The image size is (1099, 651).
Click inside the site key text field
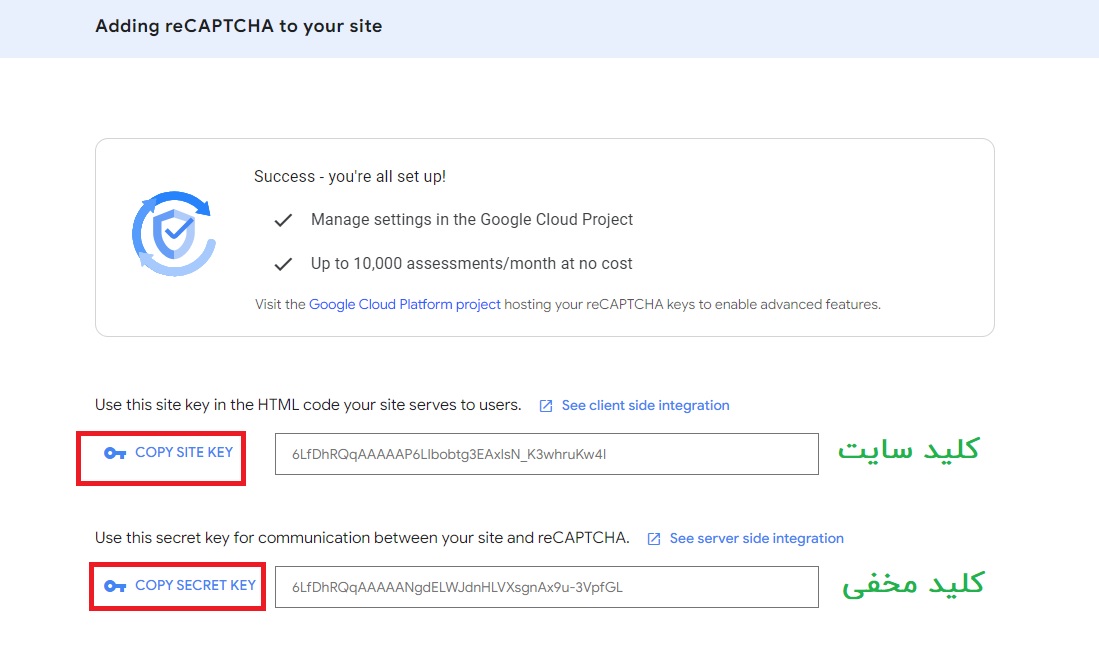(546, 454)
